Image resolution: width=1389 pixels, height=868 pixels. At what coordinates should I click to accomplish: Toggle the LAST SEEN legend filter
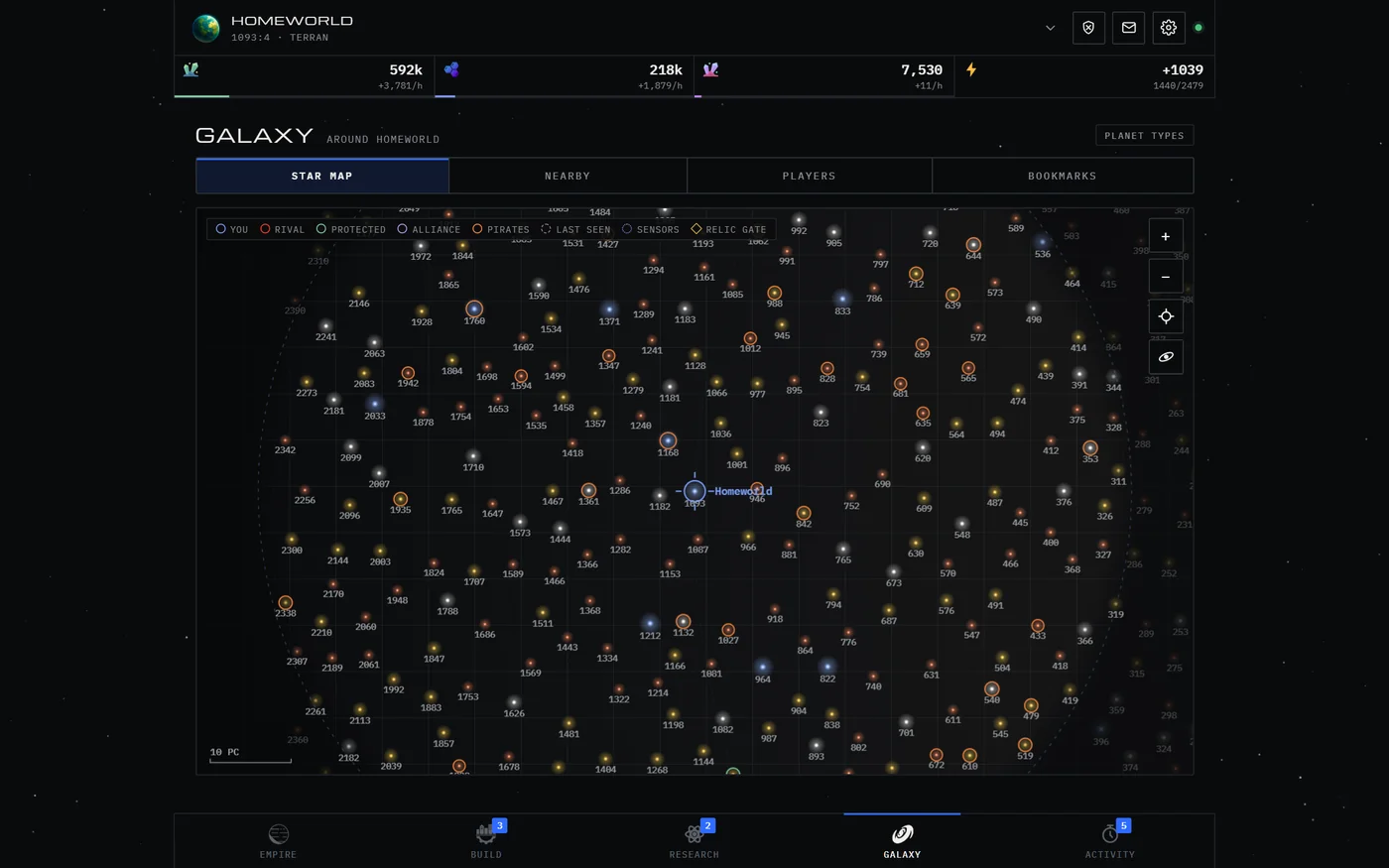tap(575, 229)
